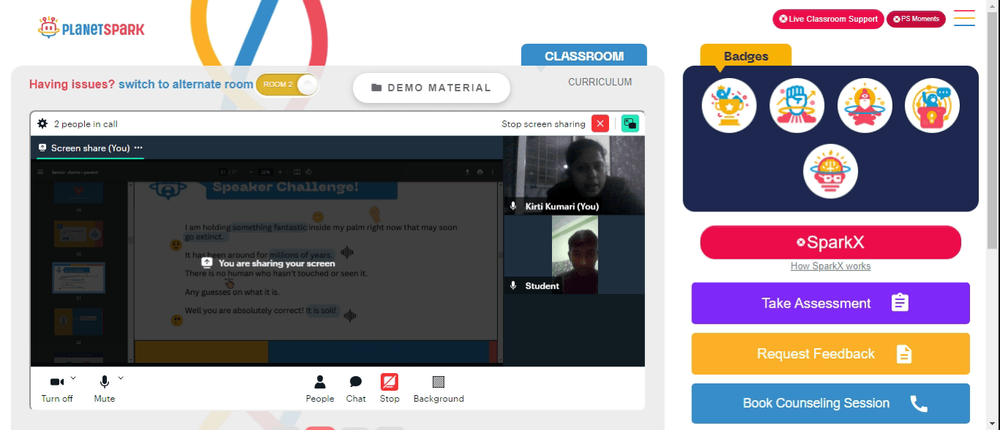Click Take Assessment button
The height and width of the screenshot is (430, 1000).
pyautogui.click(x=830, y=303)
